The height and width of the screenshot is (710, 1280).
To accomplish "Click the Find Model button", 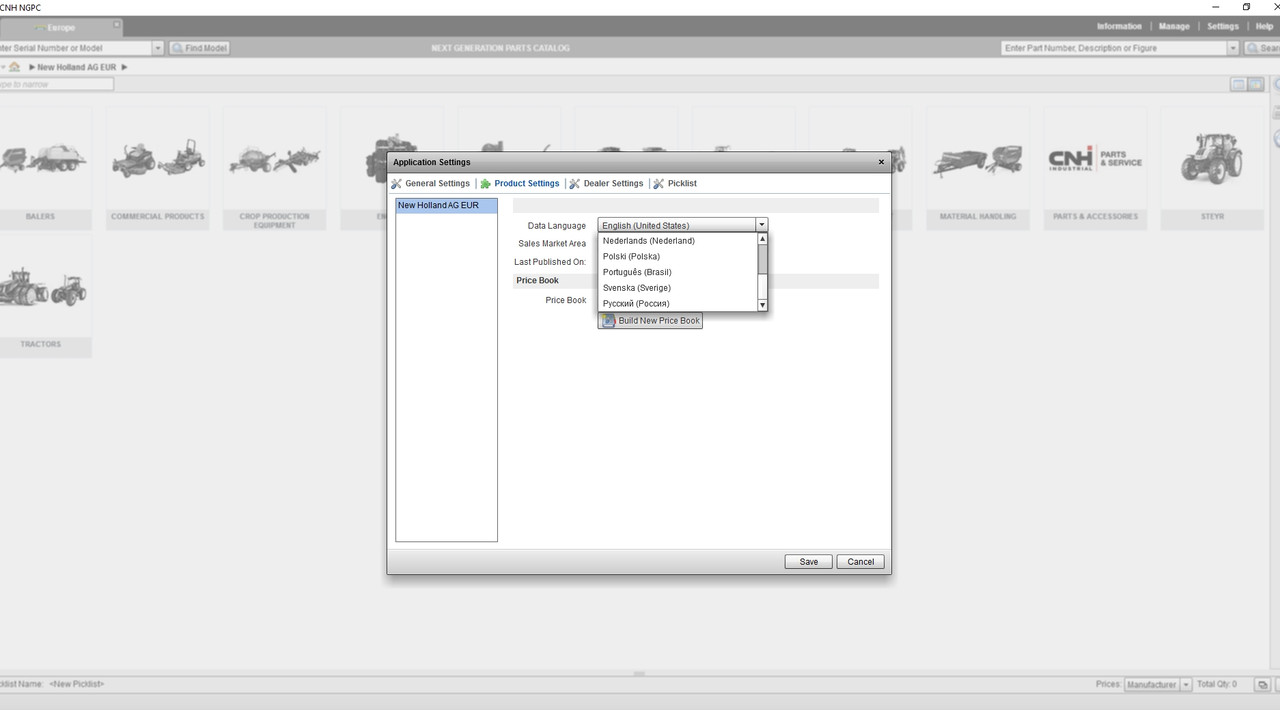I will [199, 48].
